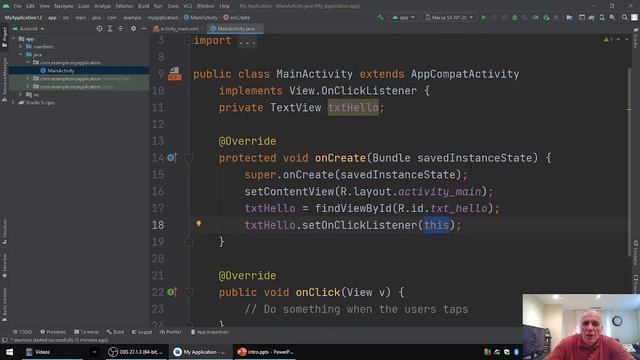640x360 pixels.
Task: Click Select Opened File target icon
Action: coord(99,29)
